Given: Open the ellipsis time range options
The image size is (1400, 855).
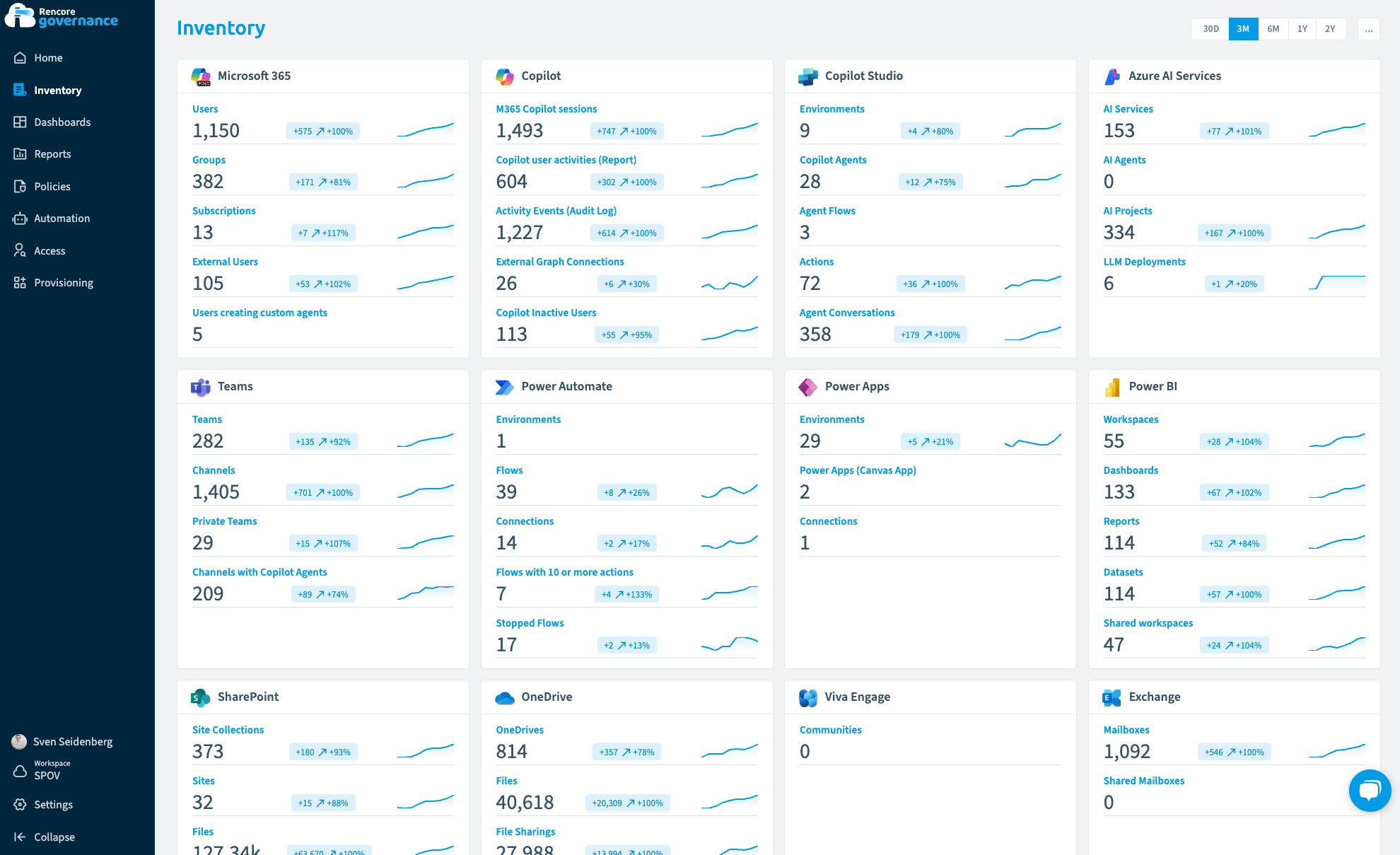Looking at the screenshot, I should [x=1368, y=29].
